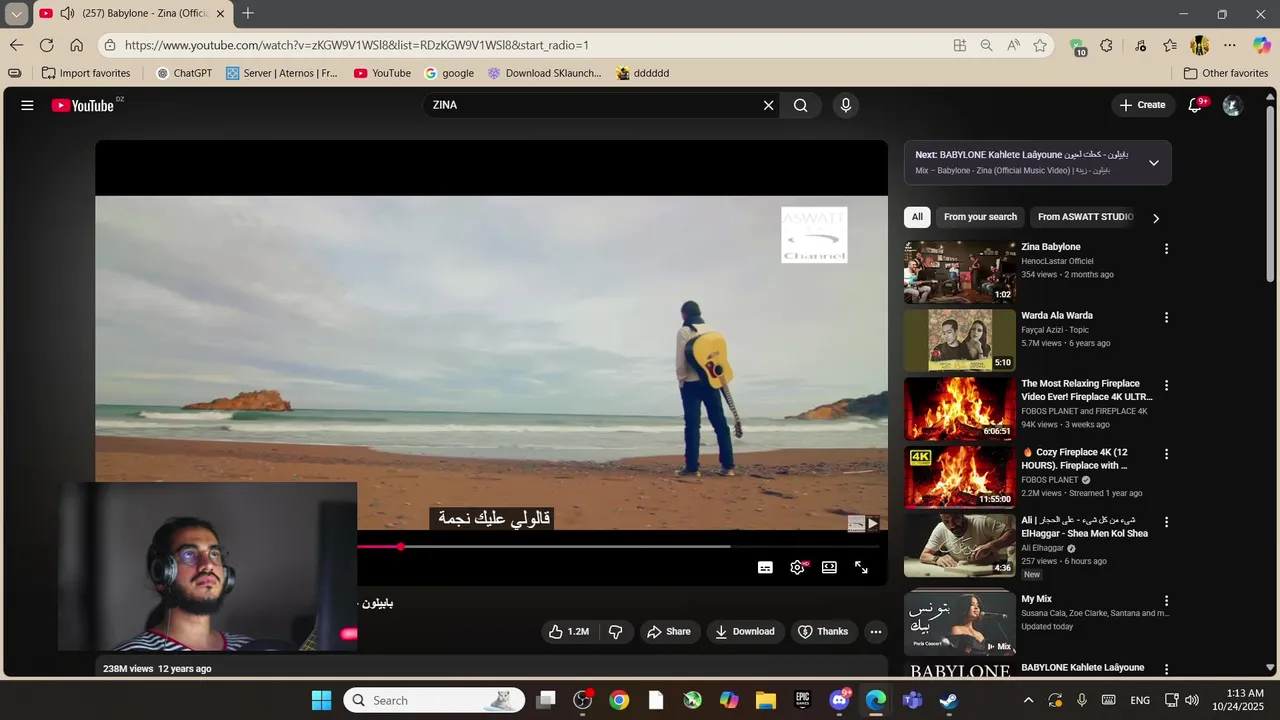Click the Download button
Image resolution: width=1280 pixels, height=720 pixels.
pyautogui.click(x=745, y=631)
